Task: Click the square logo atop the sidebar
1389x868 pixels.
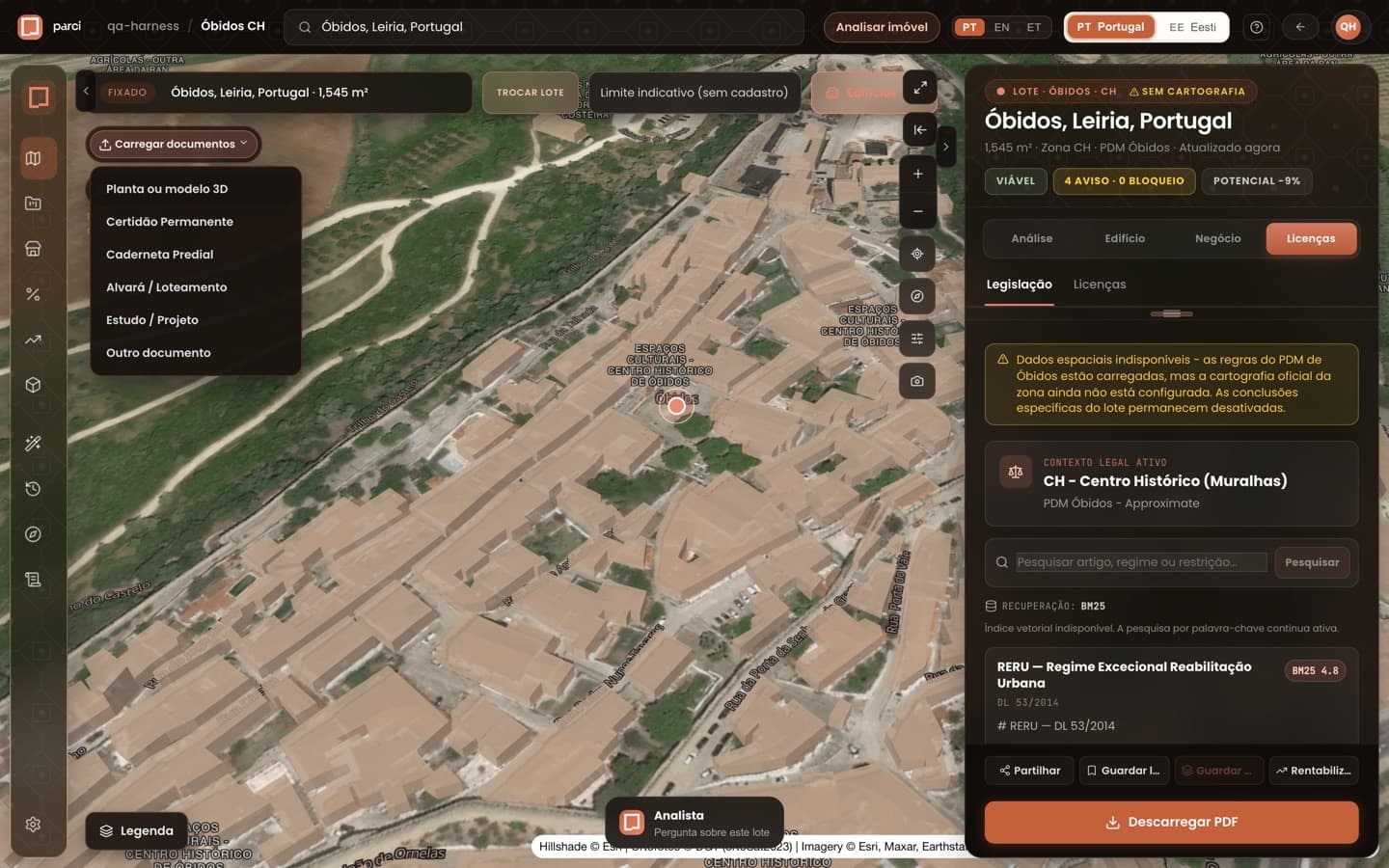Action: point(39,97)
